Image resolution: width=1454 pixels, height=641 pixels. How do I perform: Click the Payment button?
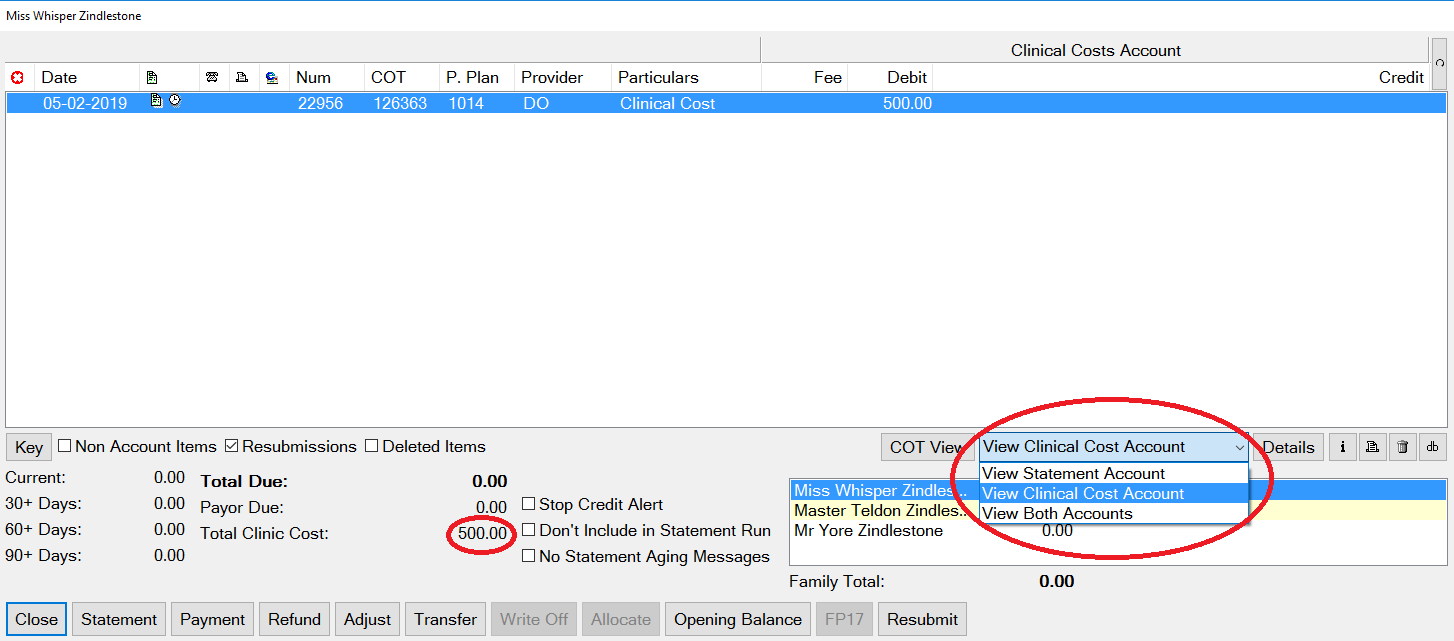click(213, 619)
